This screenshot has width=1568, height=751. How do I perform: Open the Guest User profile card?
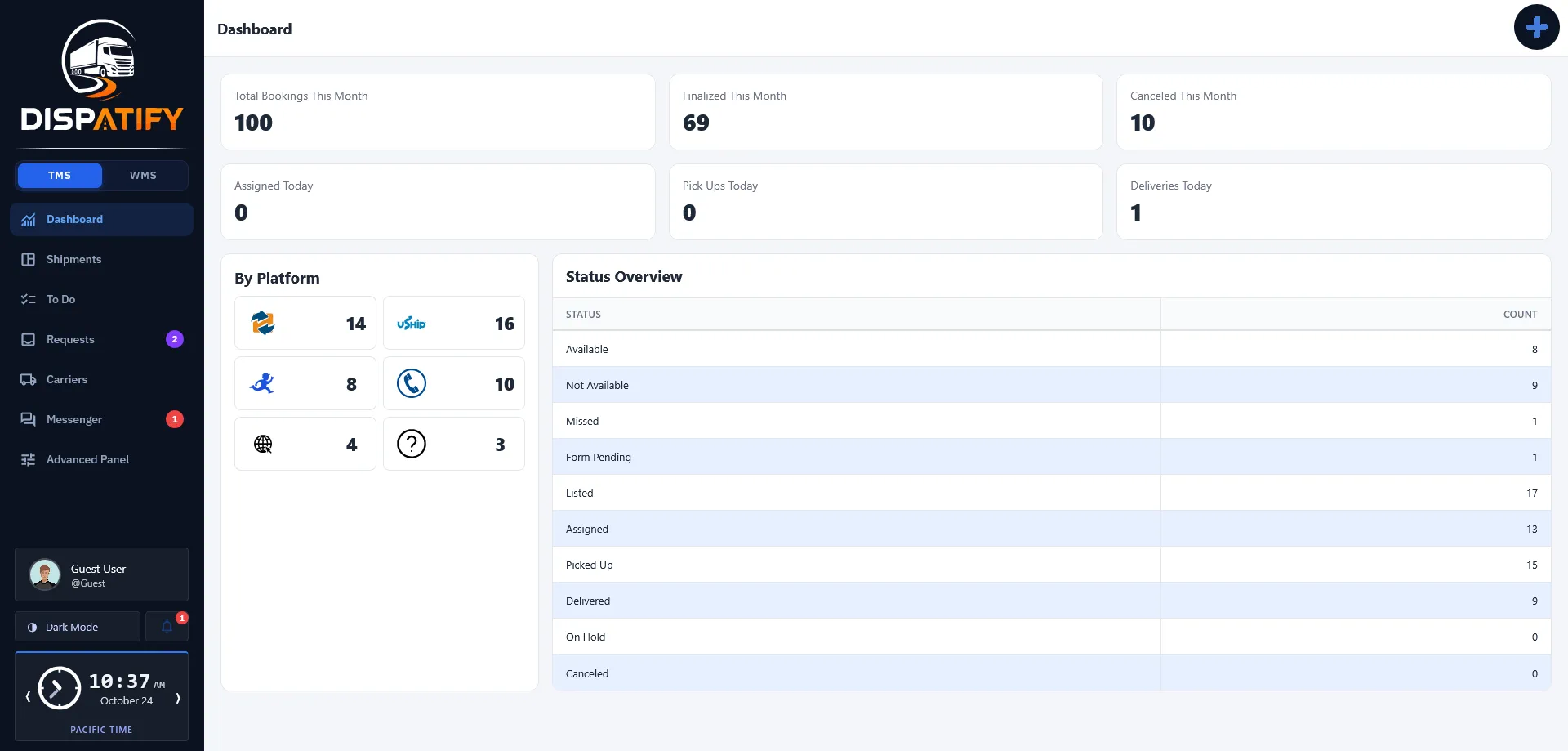[x=101, y=574]
